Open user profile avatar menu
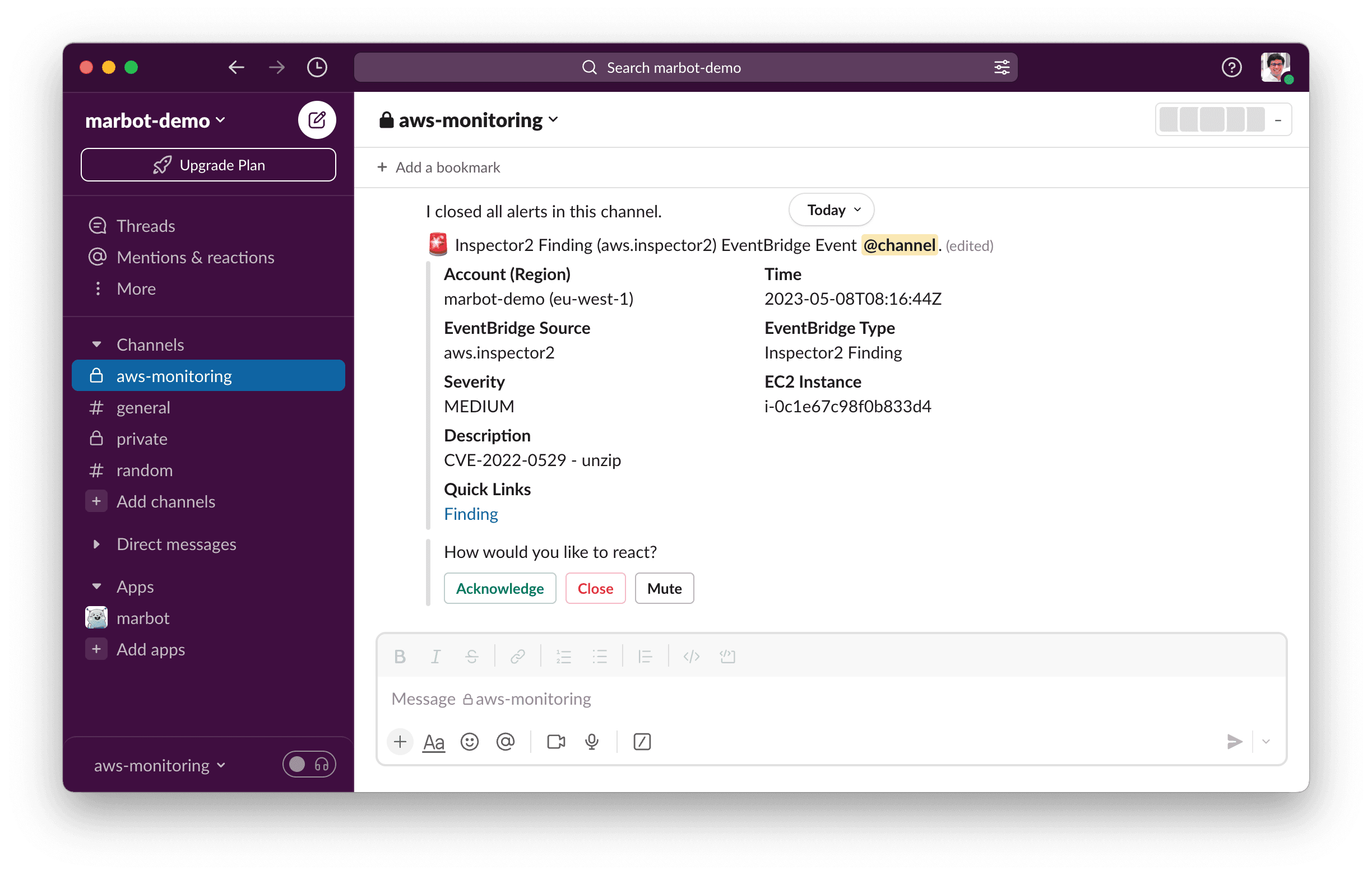Screen dimensions: 1372x875 (1275, 67)
